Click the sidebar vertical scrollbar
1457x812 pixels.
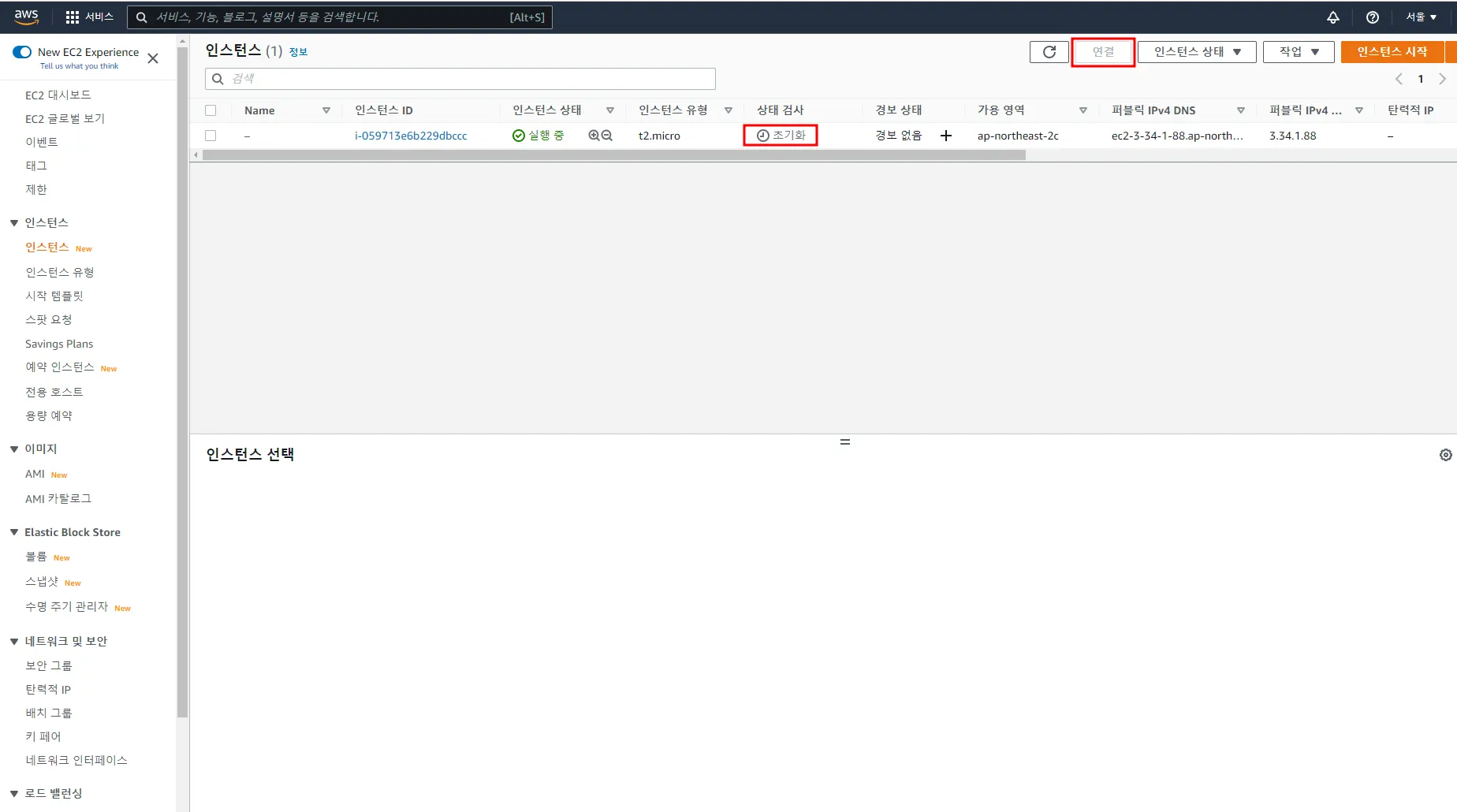pyautogui.click(x=183, y=382)
